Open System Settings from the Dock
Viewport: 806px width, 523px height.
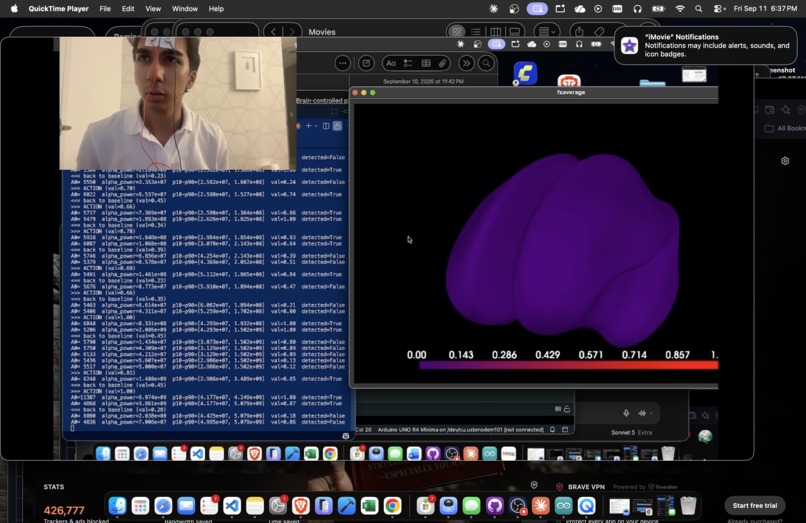(278, 506)
